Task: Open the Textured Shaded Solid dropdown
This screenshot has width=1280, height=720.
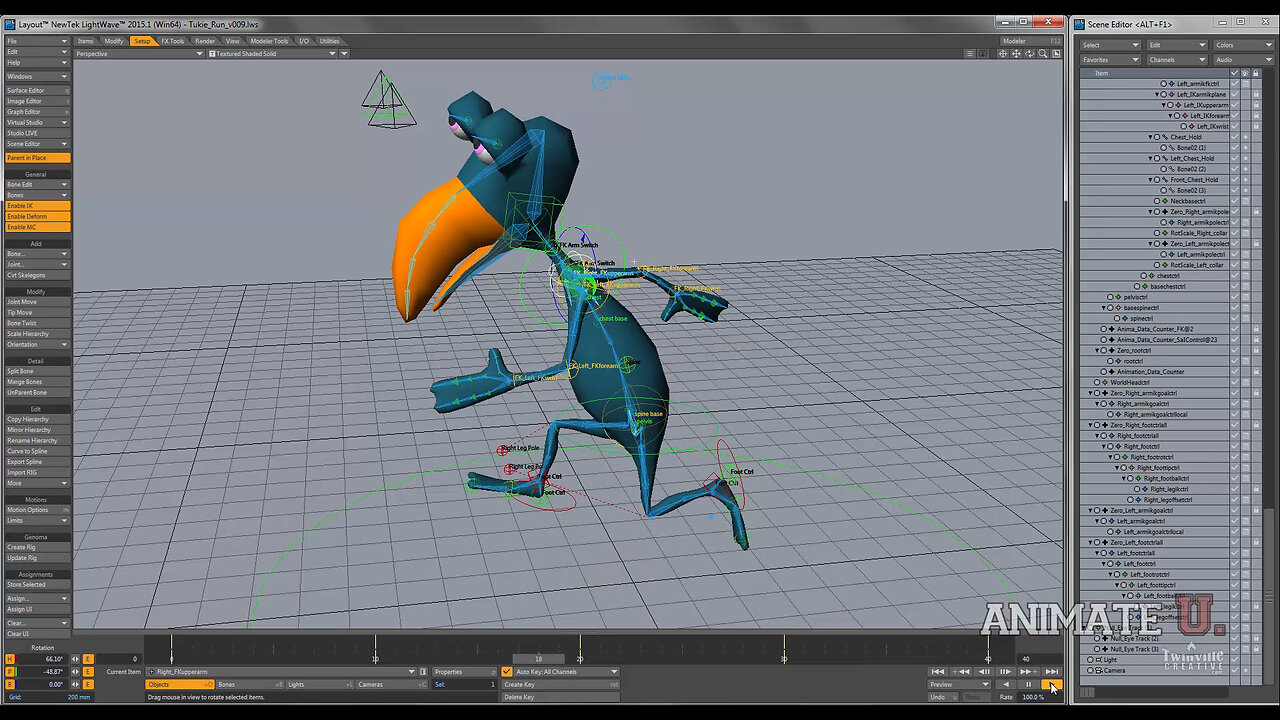Action: click(272, 54)
